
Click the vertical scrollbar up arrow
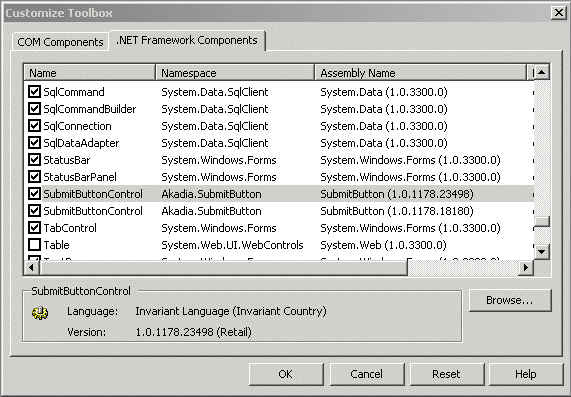[x=542, y=72]
